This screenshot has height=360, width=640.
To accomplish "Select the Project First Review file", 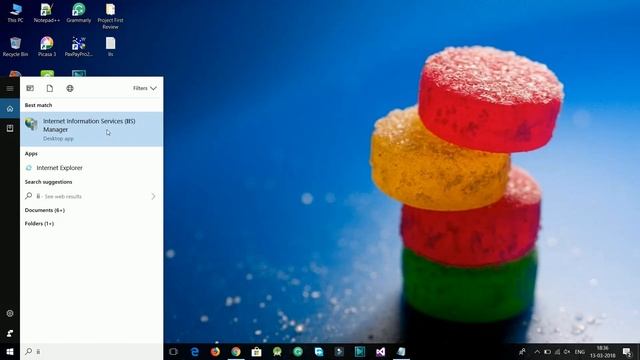I will click(x=110, y=16).
